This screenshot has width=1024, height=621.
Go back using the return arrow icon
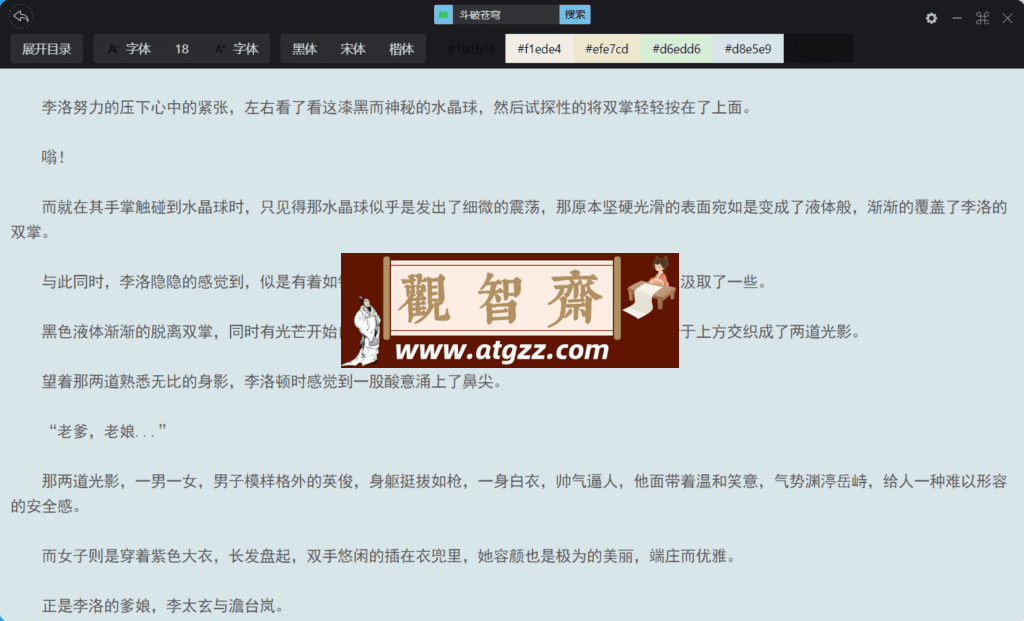21,16
